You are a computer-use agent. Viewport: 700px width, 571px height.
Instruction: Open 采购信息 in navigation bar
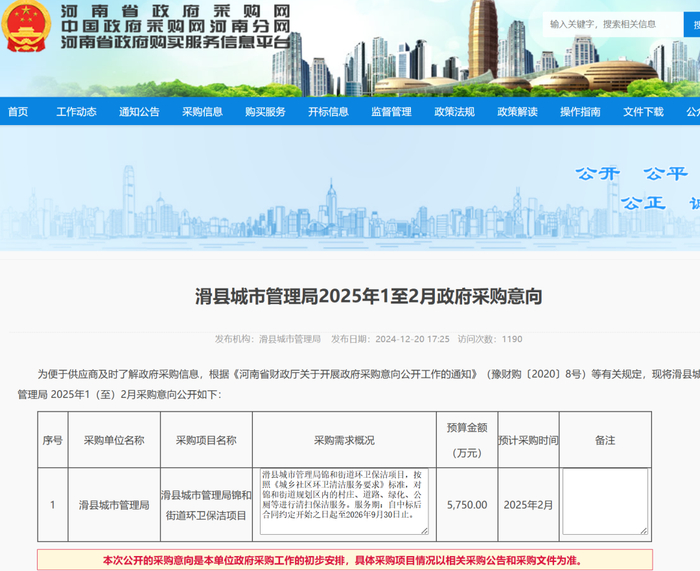point(202,112)
